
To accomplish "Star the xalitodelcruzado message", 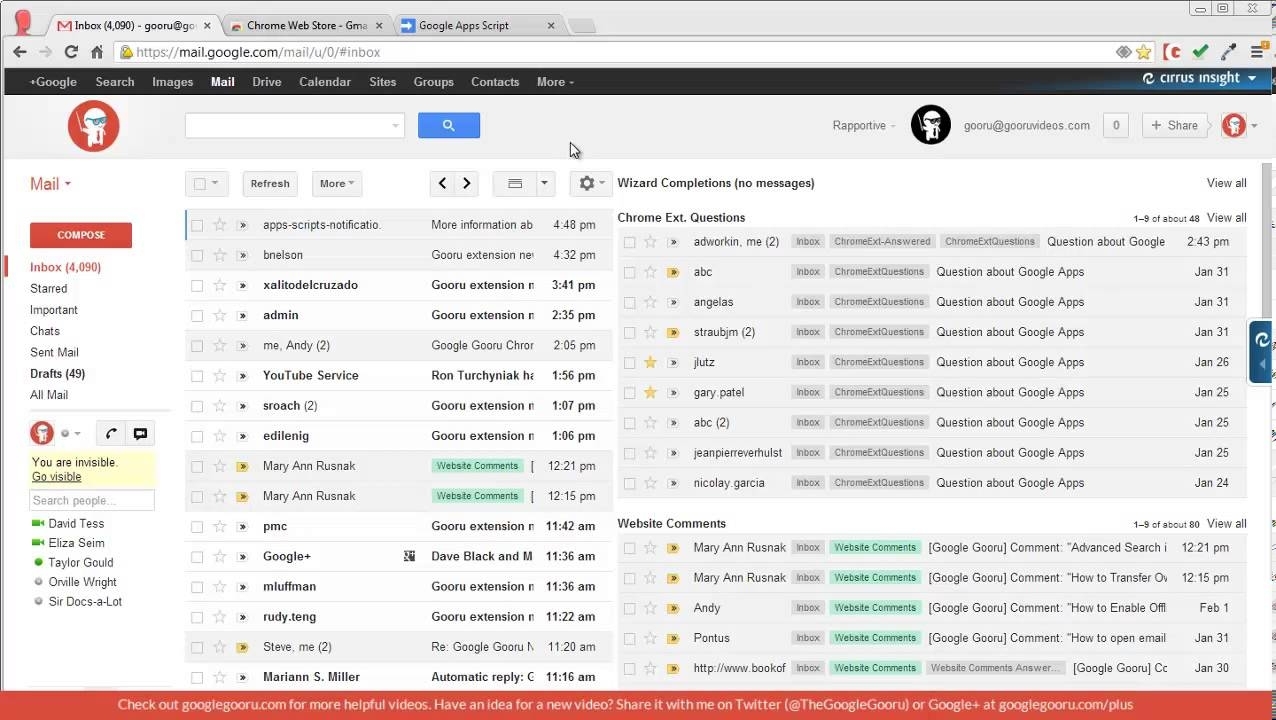I will click(x=220, y=285).
